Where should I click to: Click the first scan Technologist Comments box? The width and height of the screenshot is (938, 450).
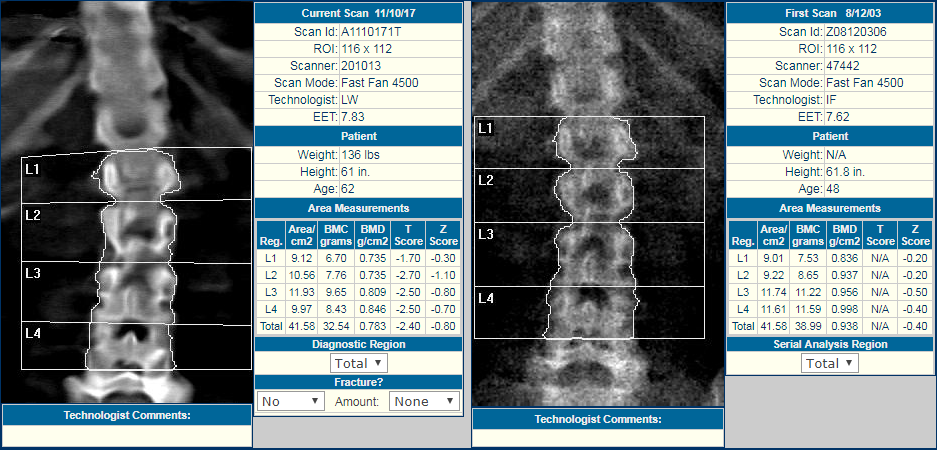click(x=597, y=436)
